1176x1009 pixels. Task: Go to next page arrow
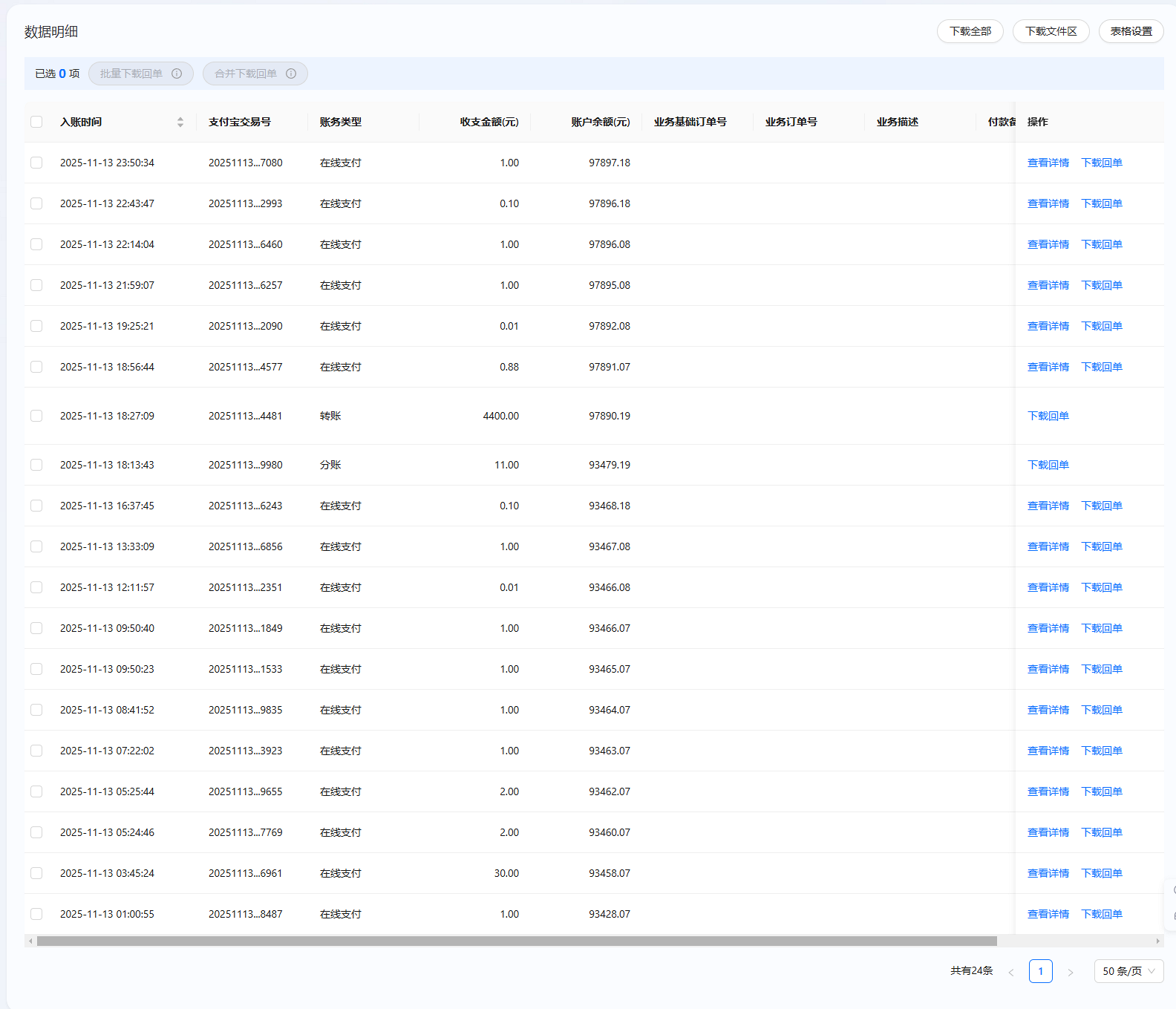(1070, 972)
